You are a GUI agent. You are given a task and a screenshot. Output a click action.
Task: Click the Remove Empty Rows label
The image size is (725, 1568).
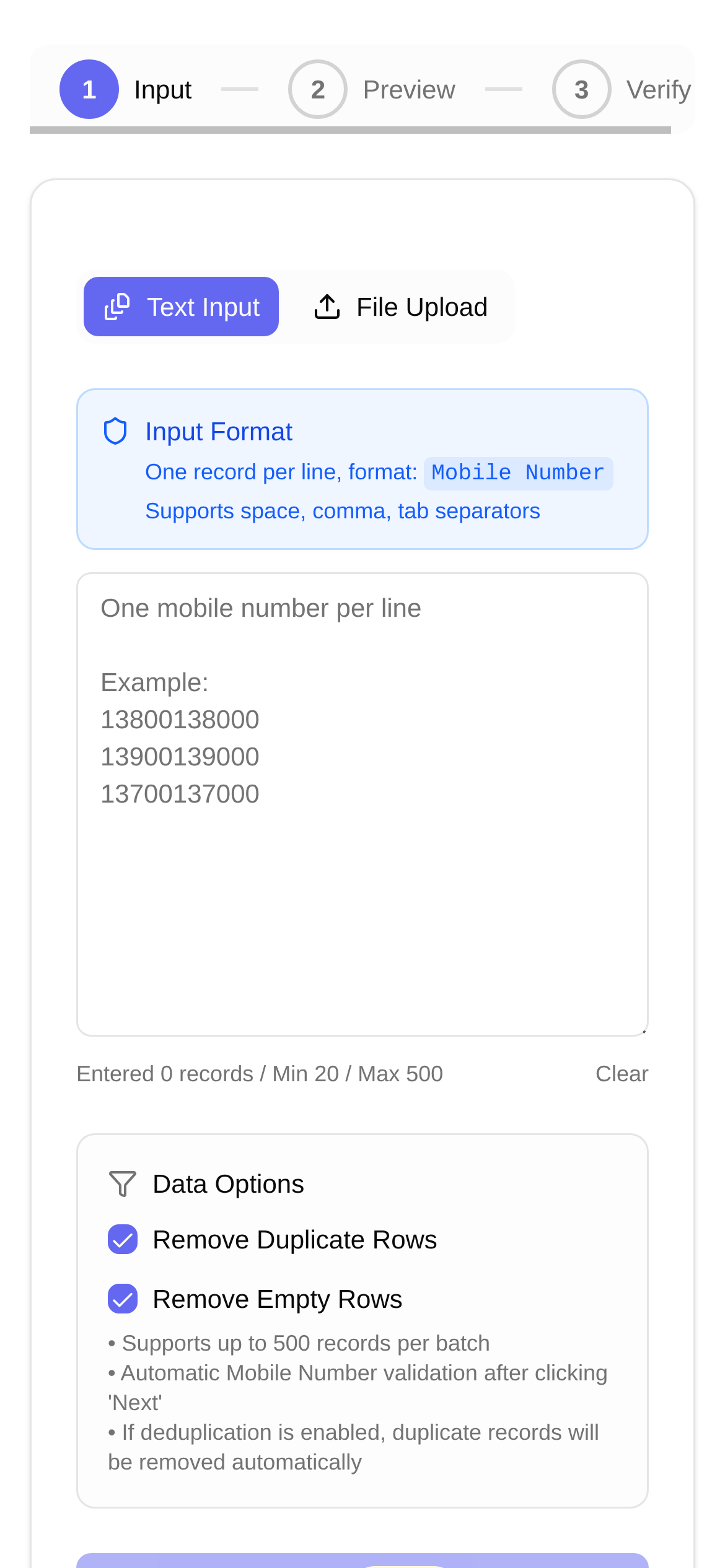click(x=278, y=1299)
